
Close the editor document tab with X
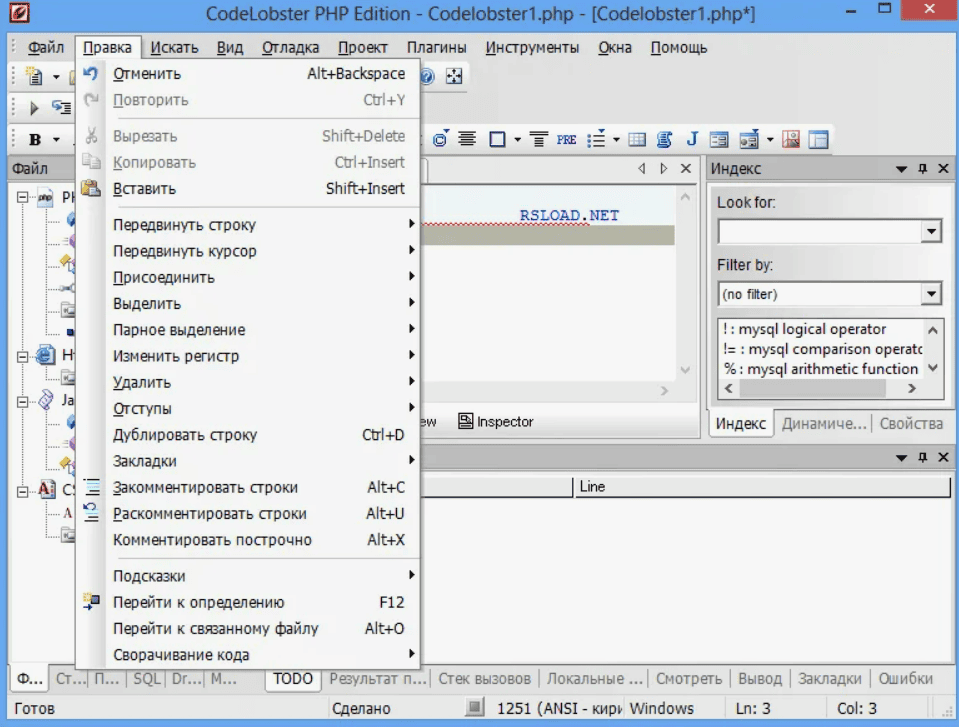point(686,168)
